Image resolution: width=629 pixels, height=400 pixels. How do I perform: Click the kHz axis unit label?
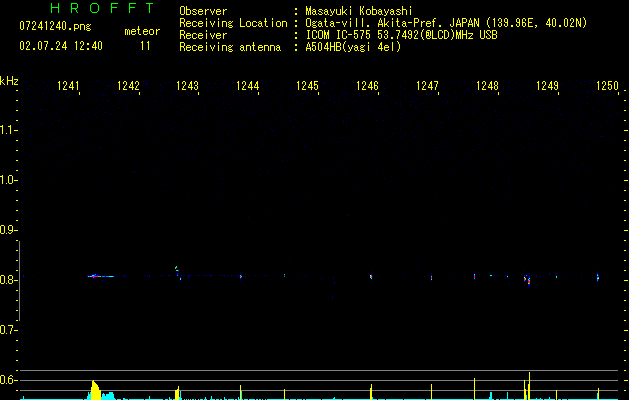[9, 81]
